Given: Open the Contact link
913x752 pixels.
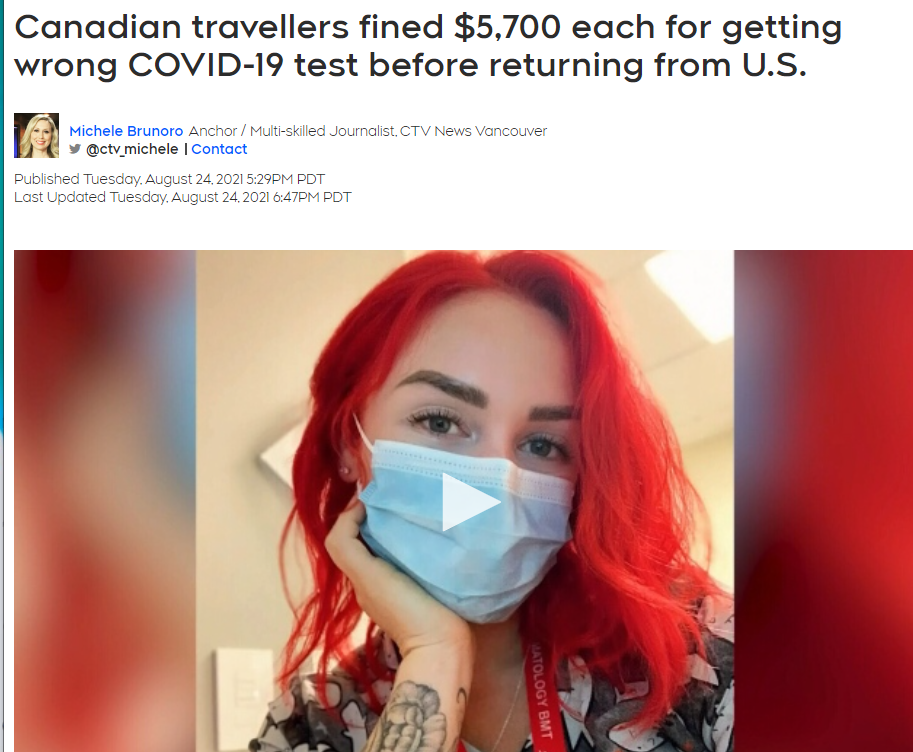Looking at the screenshot, I should pyautogui.click(x=219, y=149).
